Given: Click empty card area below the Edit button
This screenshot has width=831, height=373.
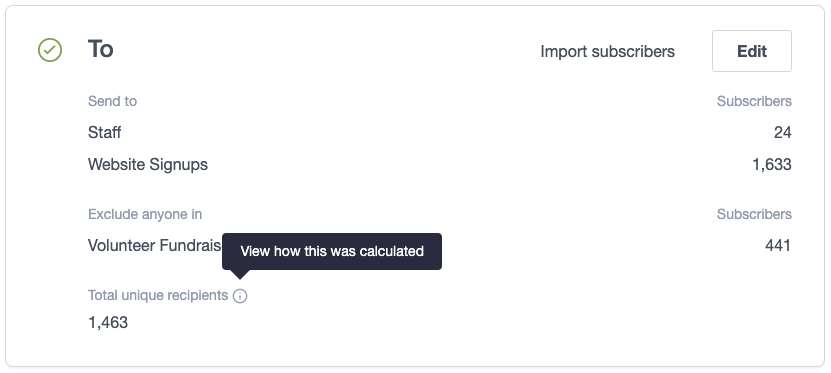Looking at the screenshot, I should 752,85.
